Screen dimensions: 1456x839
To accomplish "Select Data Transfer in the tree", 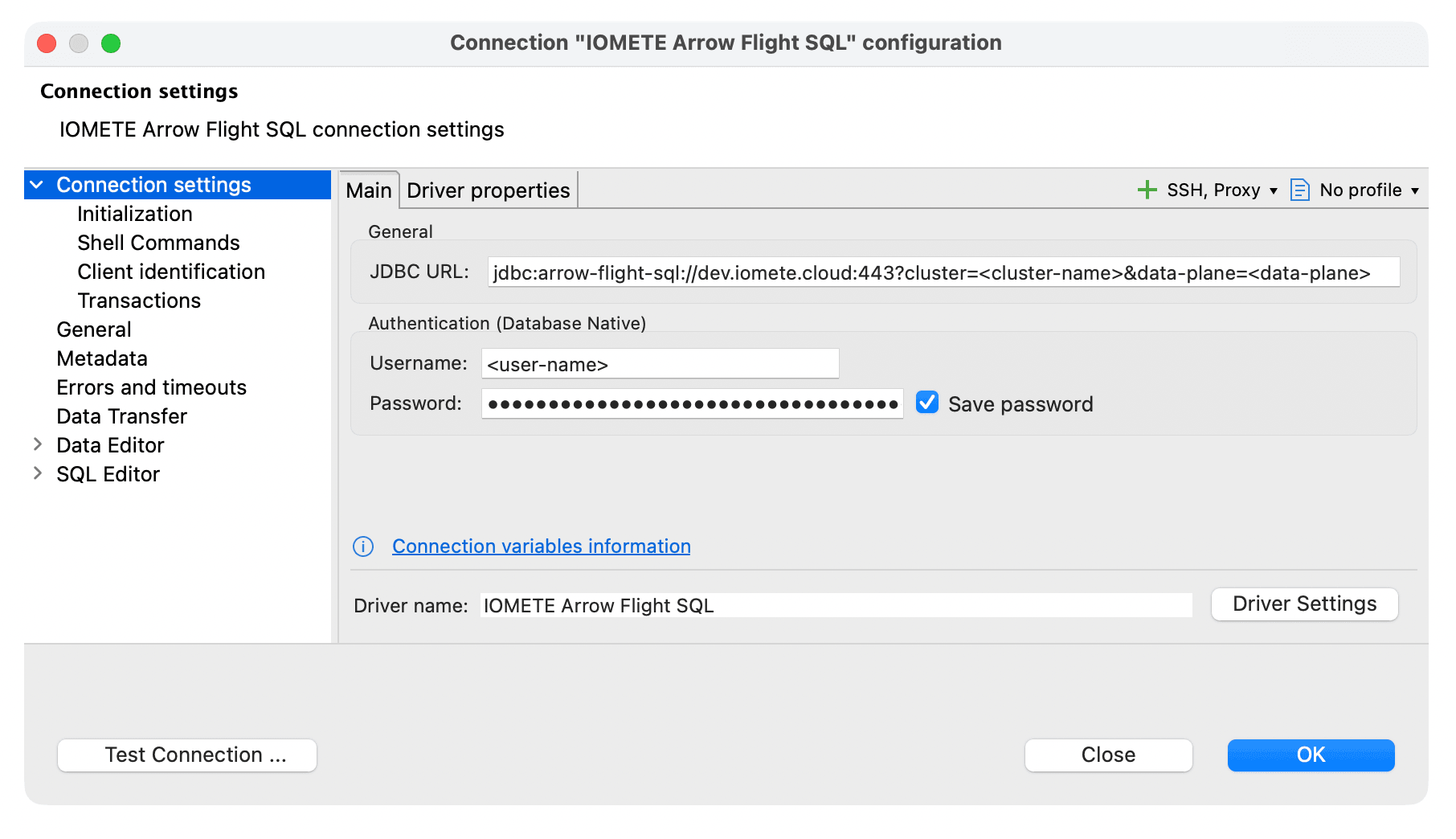I will [121, 416].
